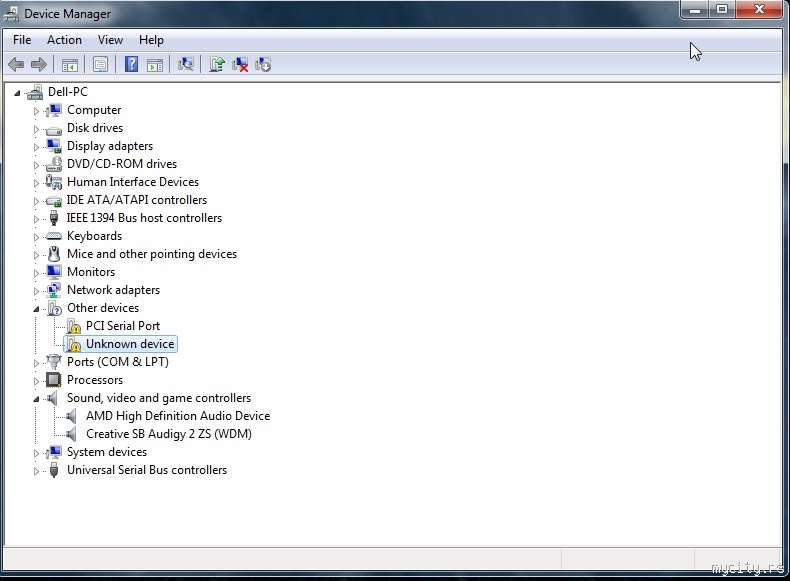The width and height of the screenshot is (790, 581).
Task: Expand the Display adapters node
Action: 36,147
